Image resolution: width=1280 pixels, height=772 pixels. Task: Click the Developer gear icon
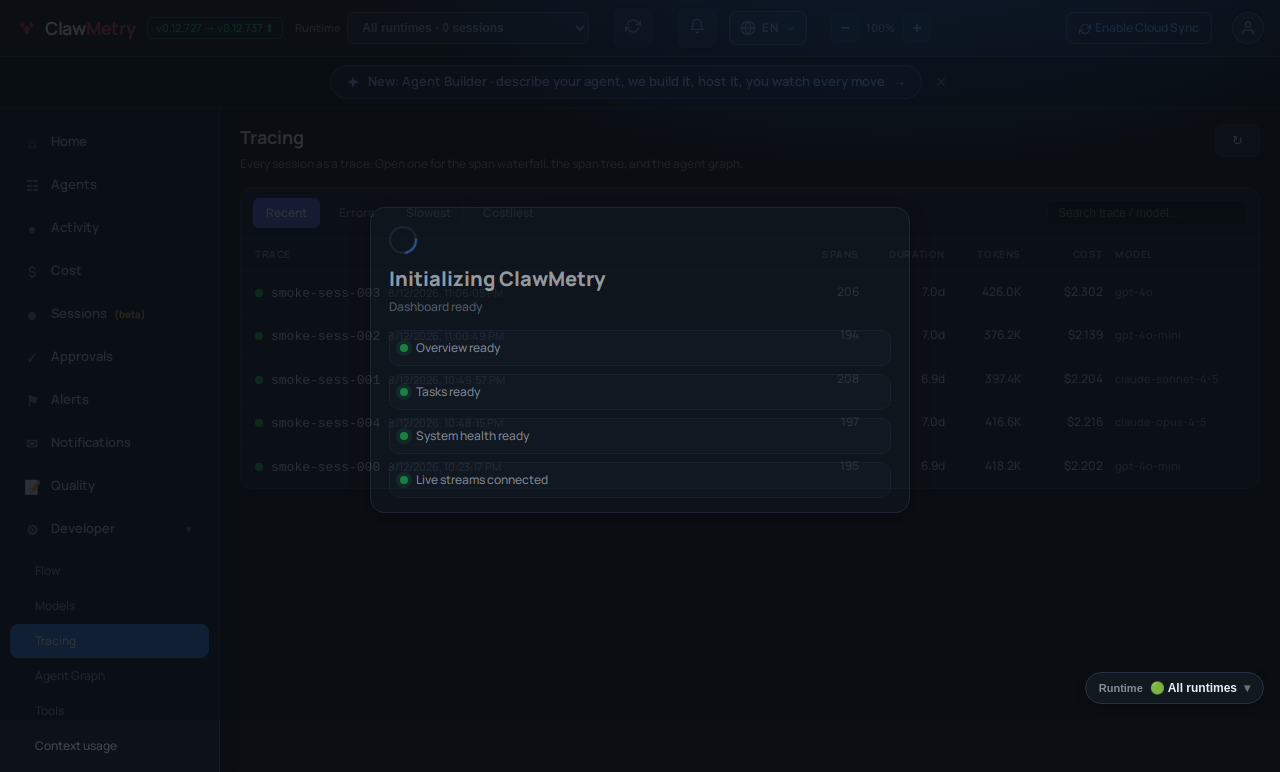[32, 529]
